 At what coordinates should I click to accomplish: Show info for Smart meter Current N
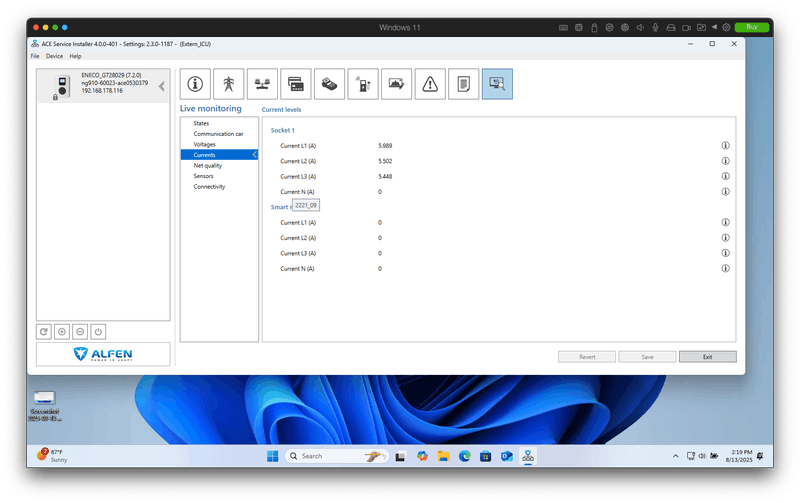725,268
